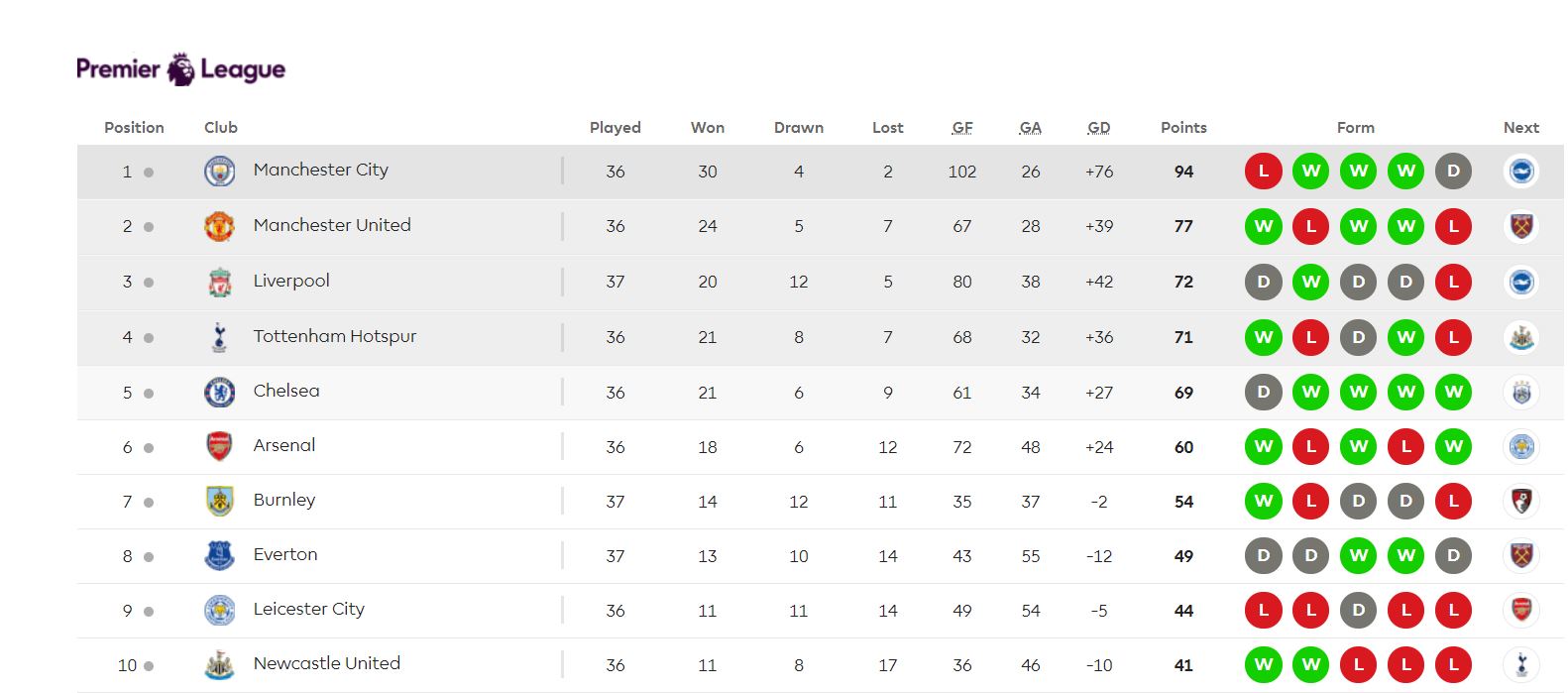This screenshot has width=1568, height=693.
Task: Open the Tottenham Hotspur cockerel crest
Action: pos(219,337)
